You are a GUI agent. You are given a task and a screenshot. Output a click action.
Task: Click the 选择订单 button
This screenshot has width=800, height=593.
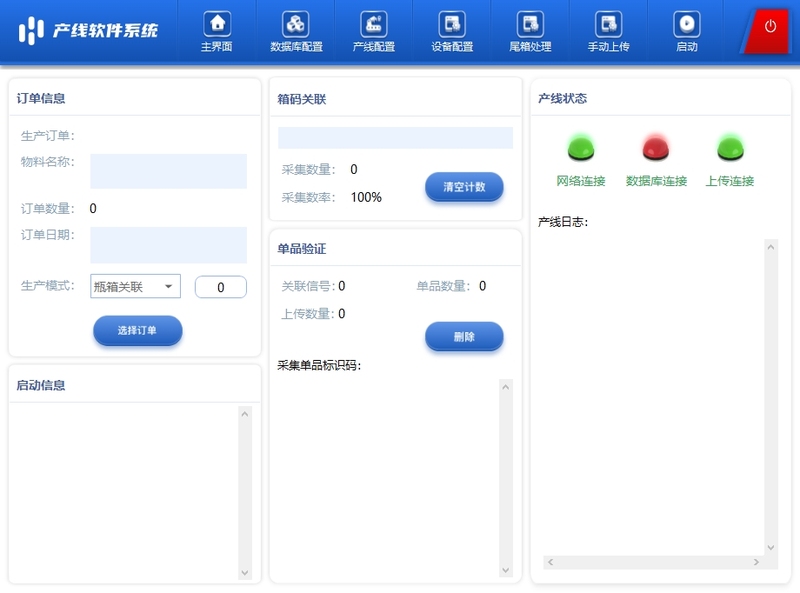pos(138,330)
